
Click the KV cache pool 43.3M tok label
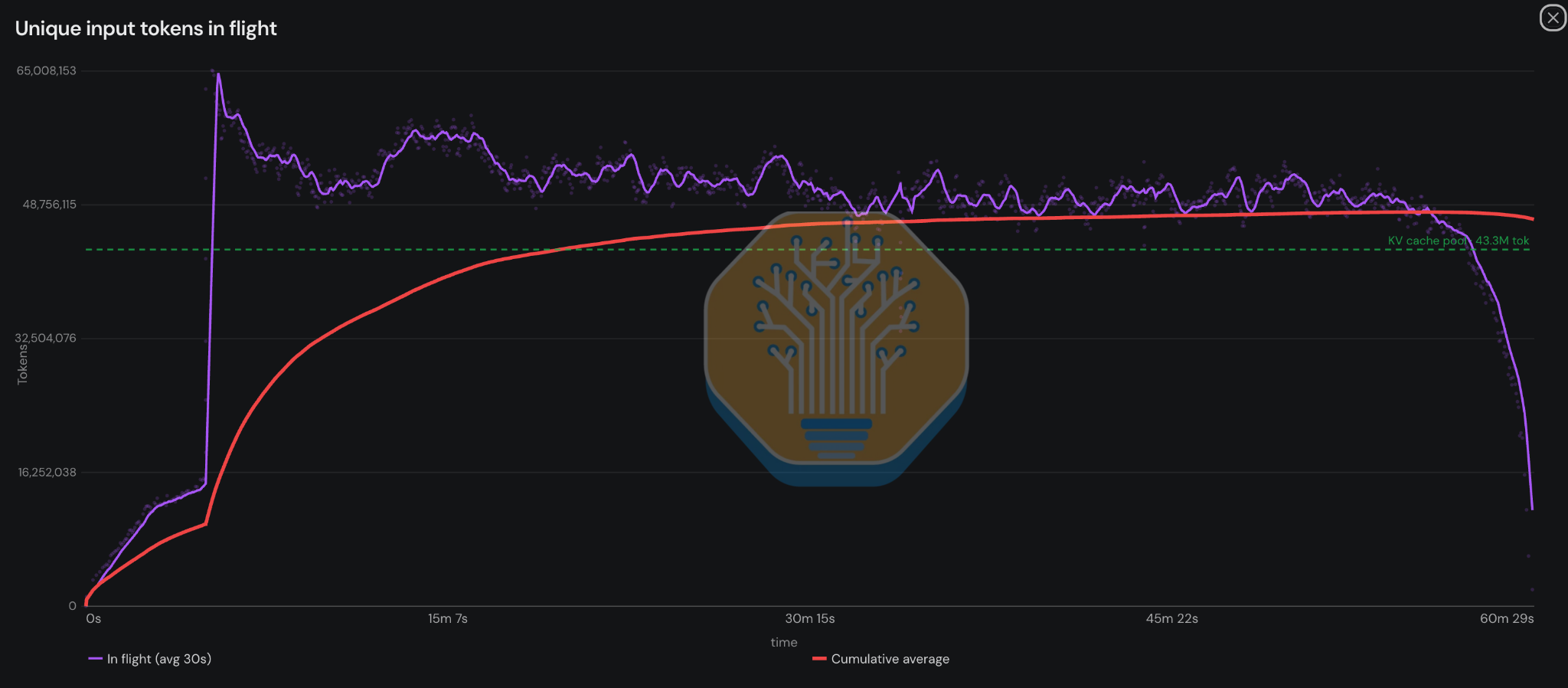point(1458,241)
